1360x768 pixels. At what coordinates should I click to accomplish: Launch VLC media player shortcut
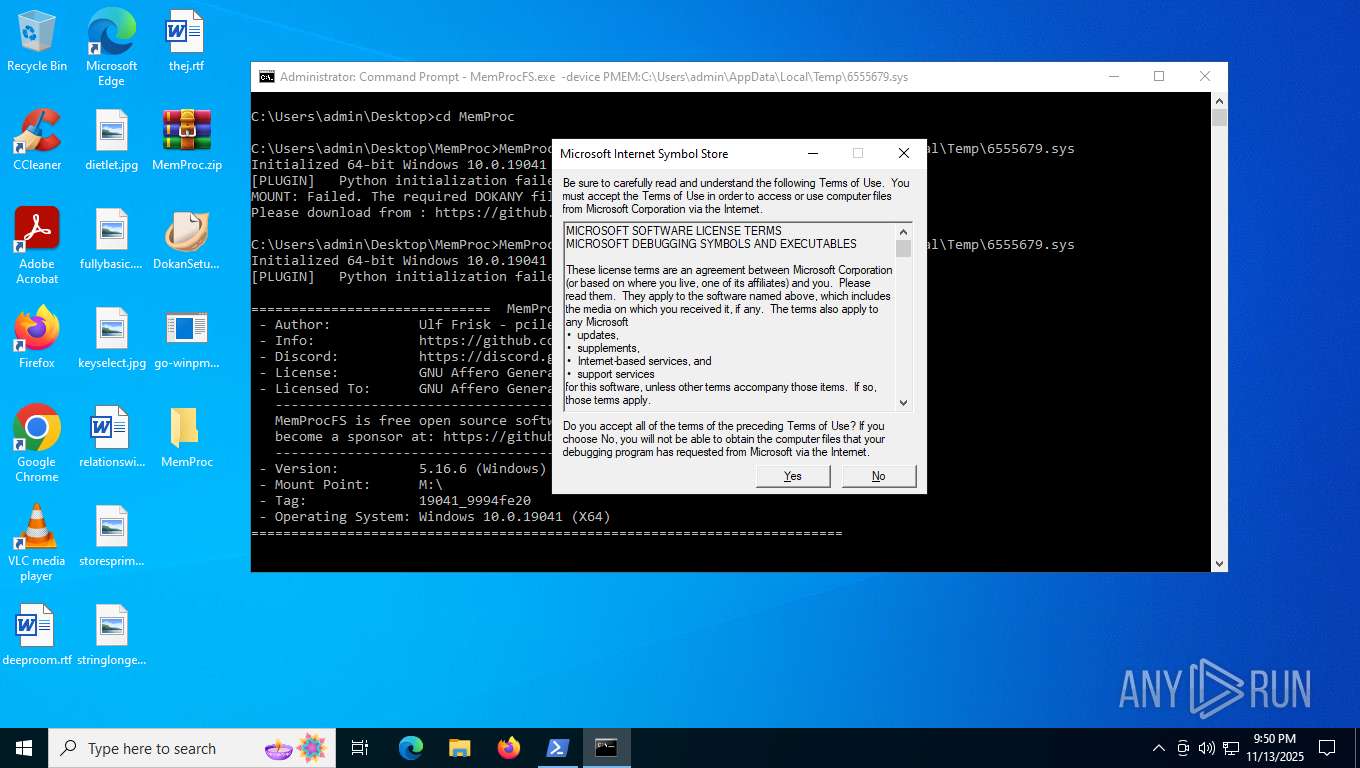(x=37, y=543)
